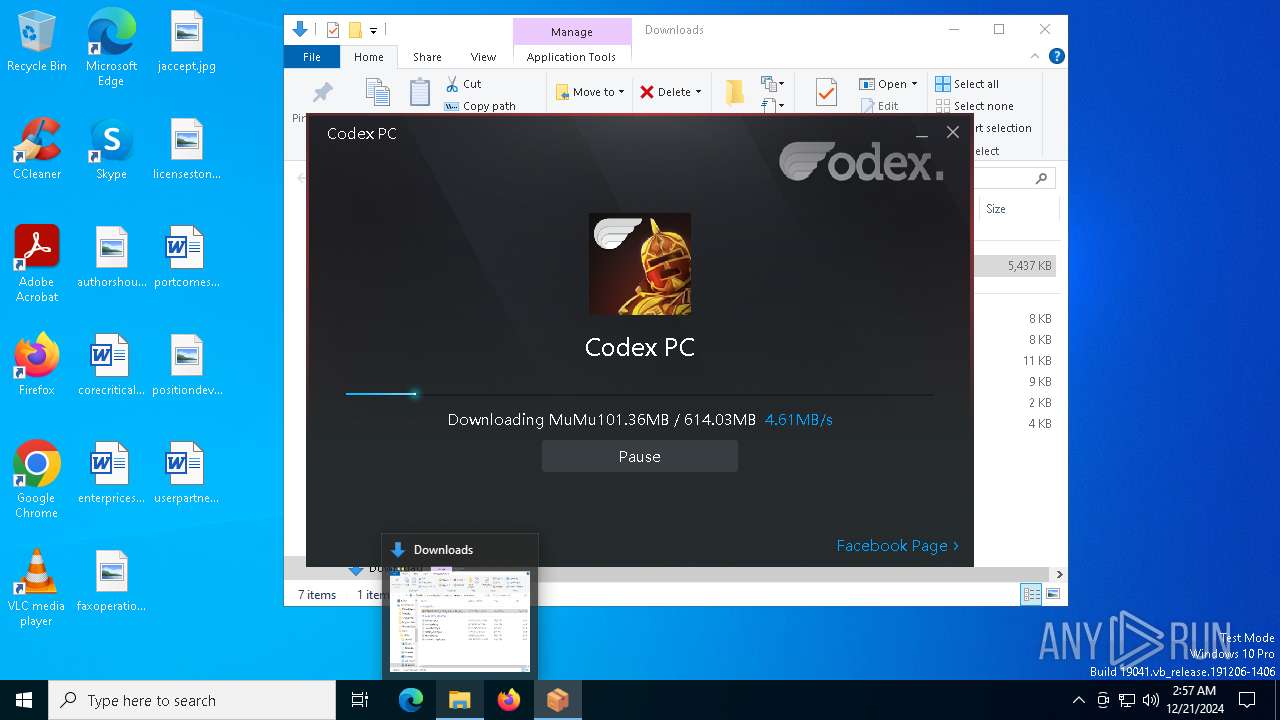This screenshot has height=720, width=1280.
Task: Click Select all in ribbon
Action: (967, 84)
